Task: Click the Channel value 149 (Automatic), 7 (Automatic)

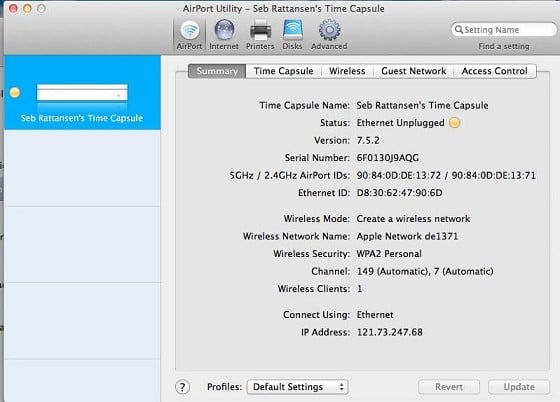Action: tap(425, 271)
